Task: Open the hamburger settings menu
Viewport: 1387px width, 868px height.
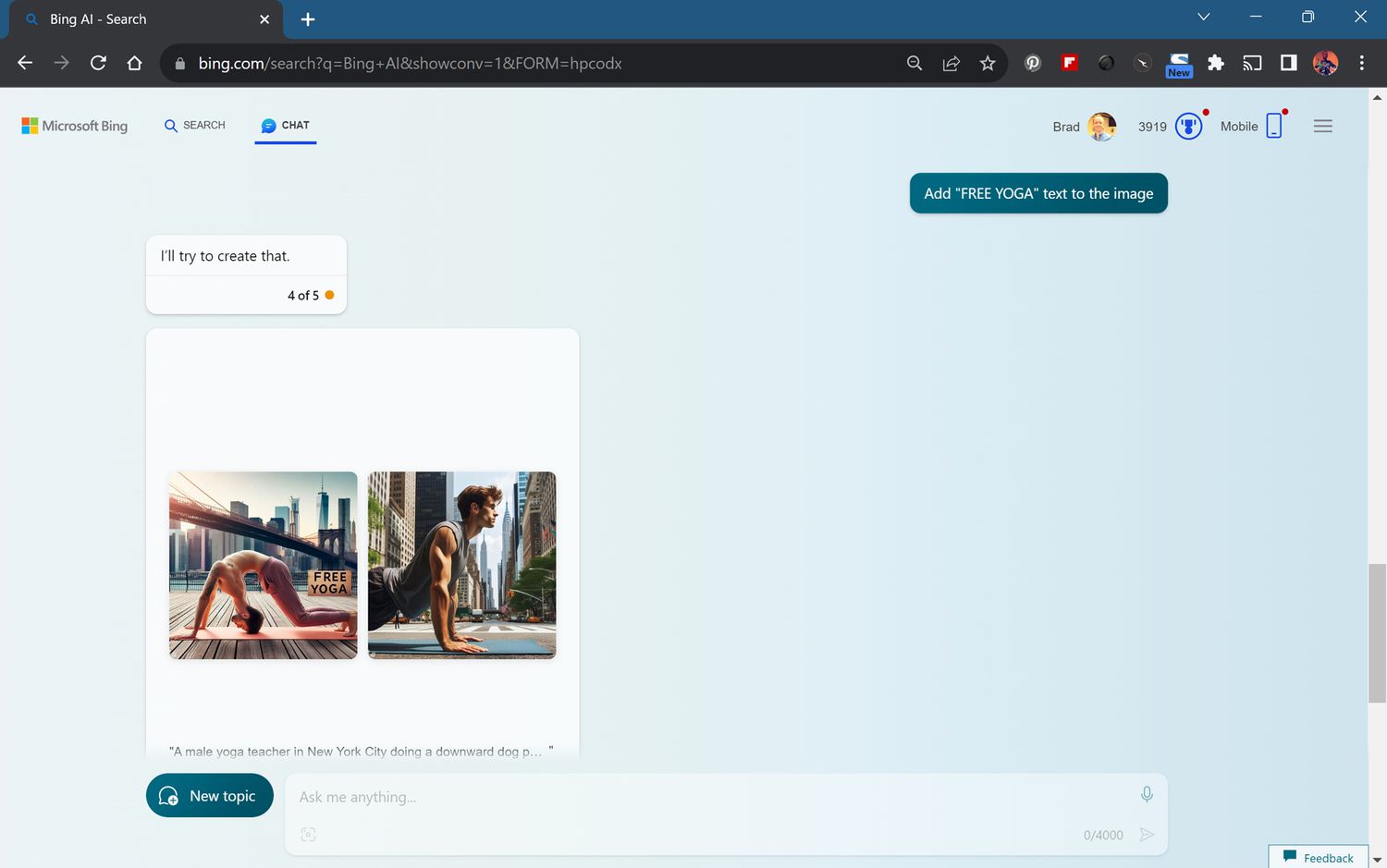Action: click(x=1322, y=127)
